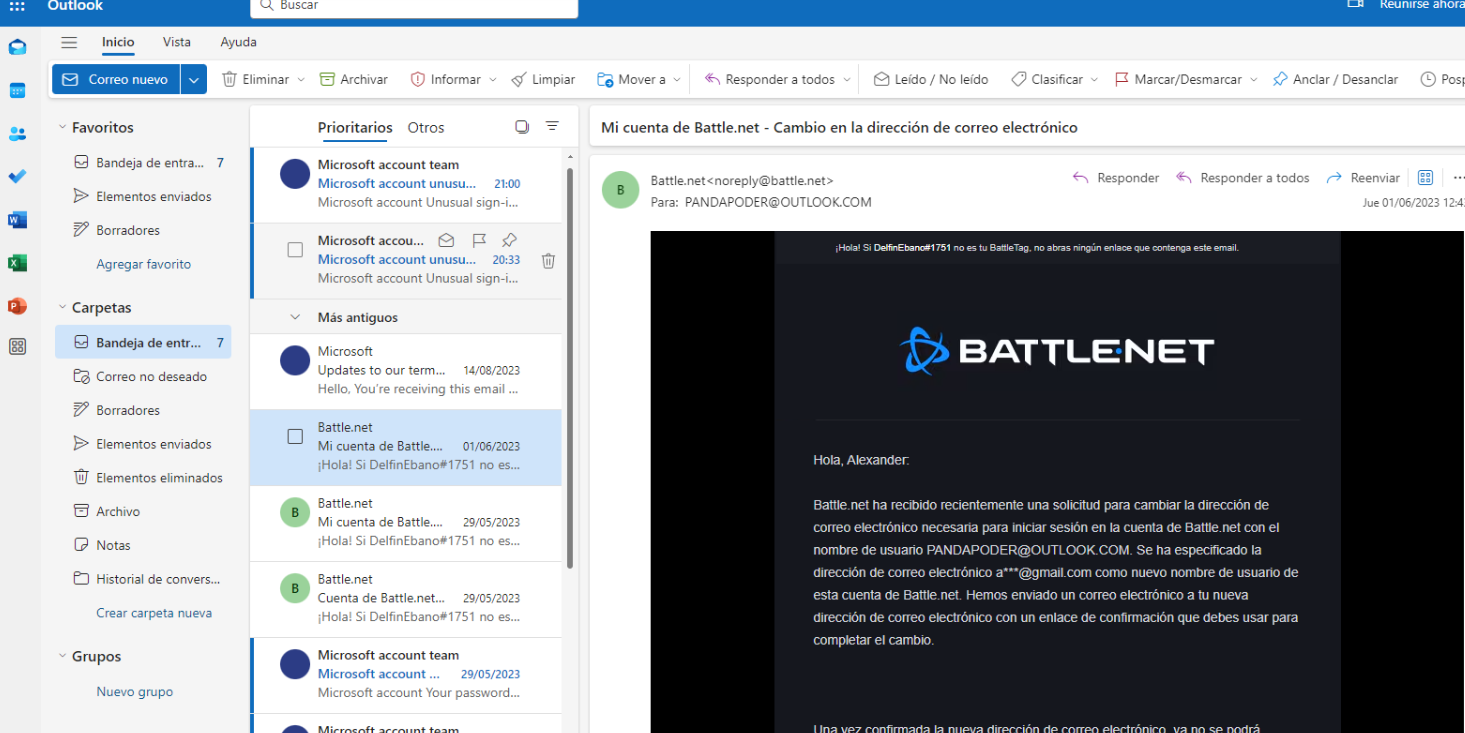Click the Buscar search field
Image resolution: width=1465 pixels, height=733 pixels.
[x=414, y=6]
